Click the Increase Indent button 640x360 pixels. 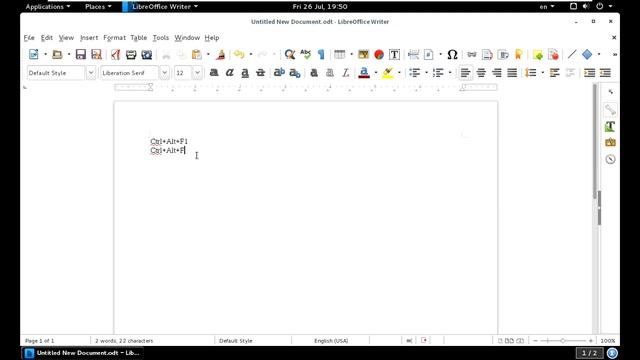click(x=589, y=73)
